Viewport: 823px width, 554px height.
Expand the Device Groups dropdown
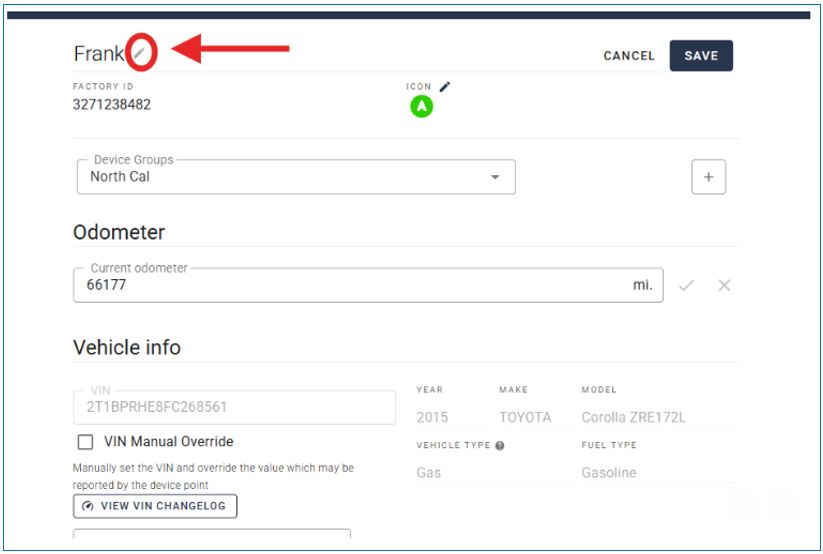point(494,177)
